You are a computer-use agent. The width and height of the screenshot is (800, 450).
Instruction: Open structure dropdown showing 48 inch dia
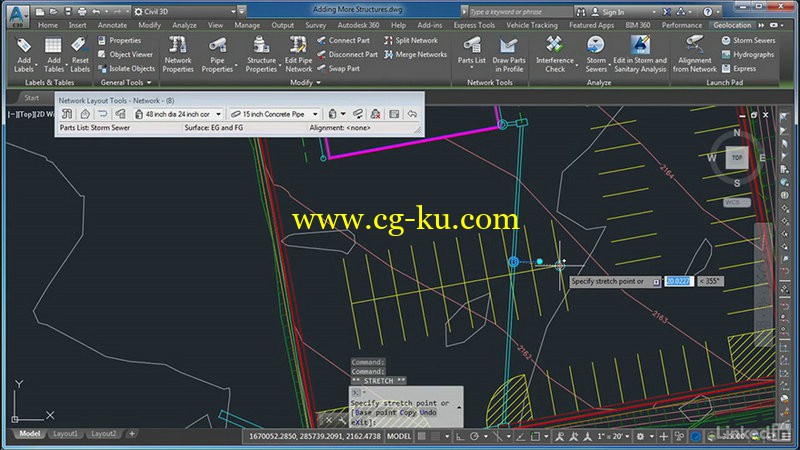179,114
